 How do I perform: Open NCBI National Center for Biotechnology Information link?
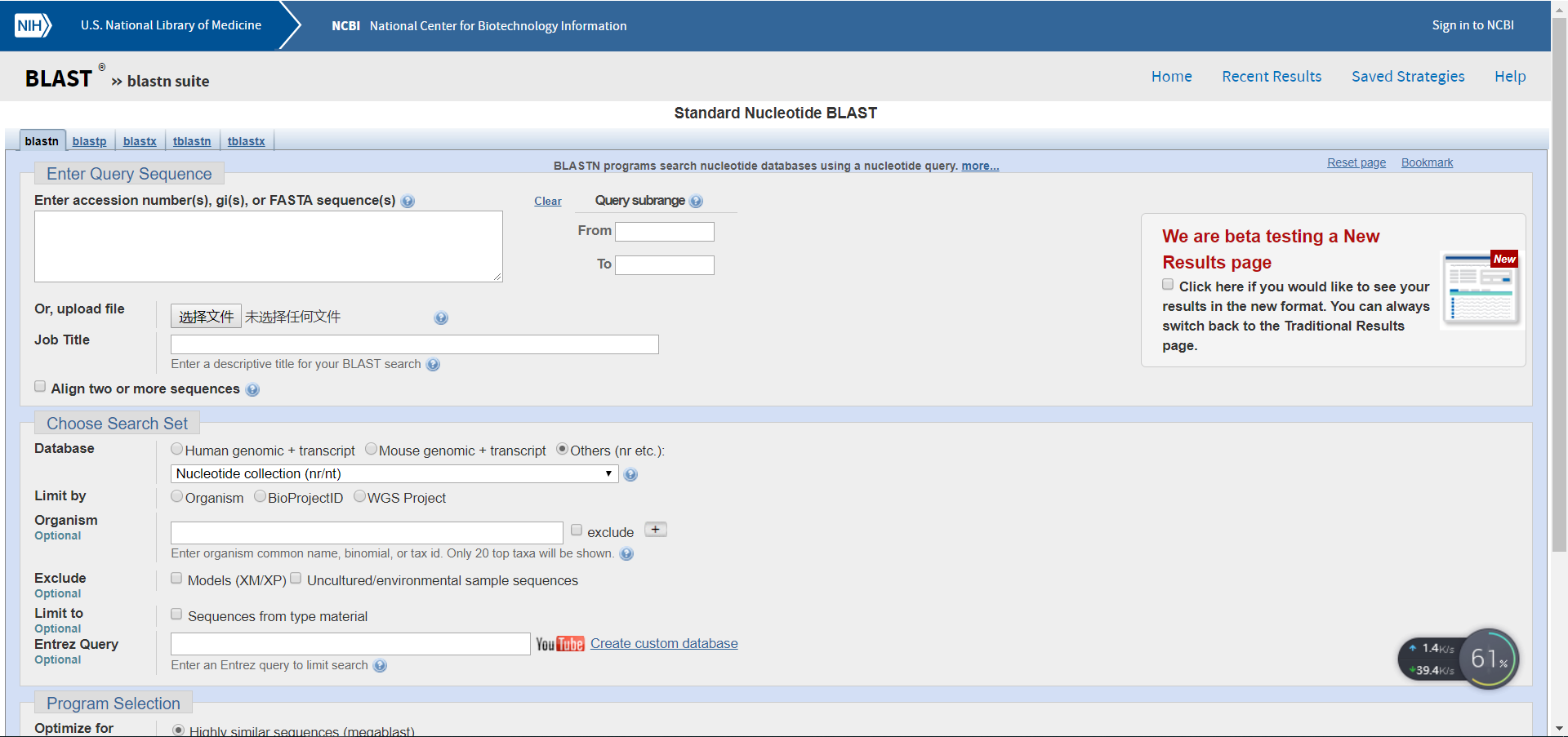tap(479, 26)
